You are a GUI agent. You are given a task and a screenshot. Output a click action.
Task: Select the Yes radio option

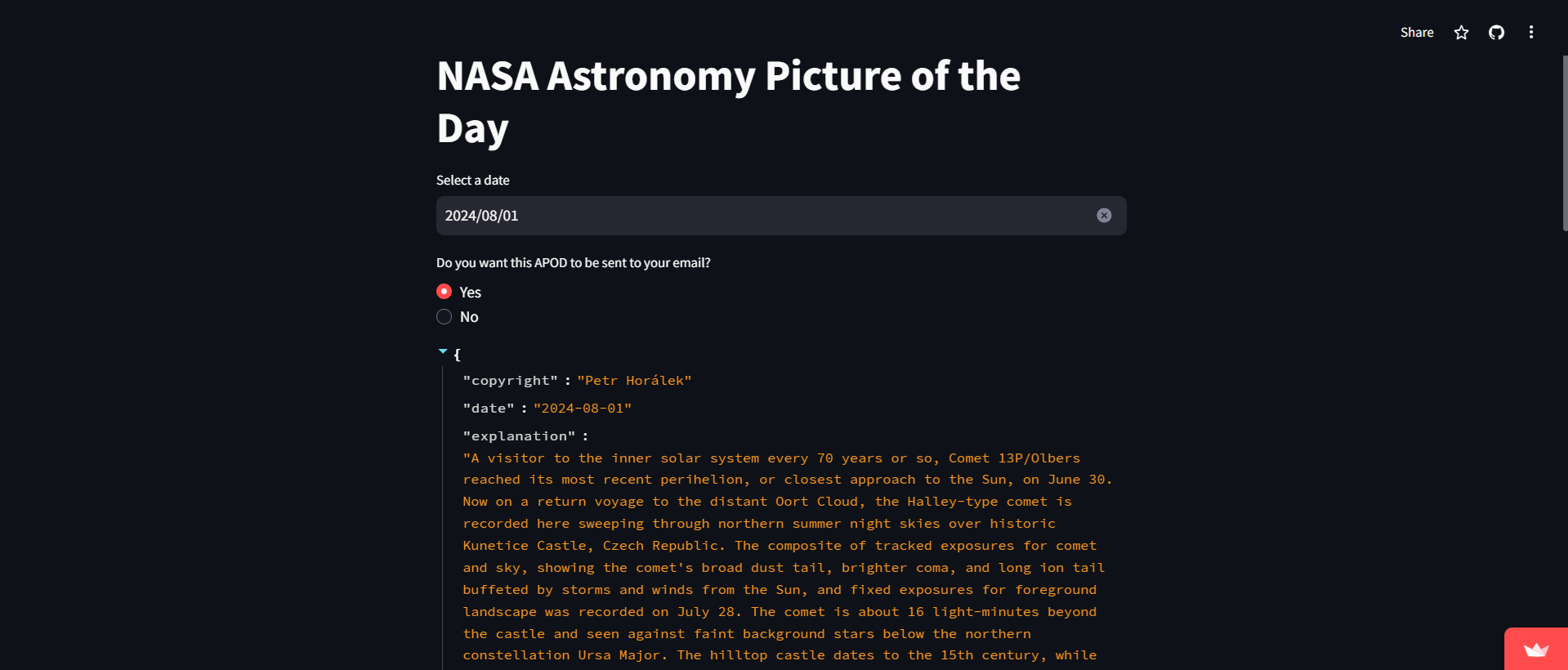[444, 292]
